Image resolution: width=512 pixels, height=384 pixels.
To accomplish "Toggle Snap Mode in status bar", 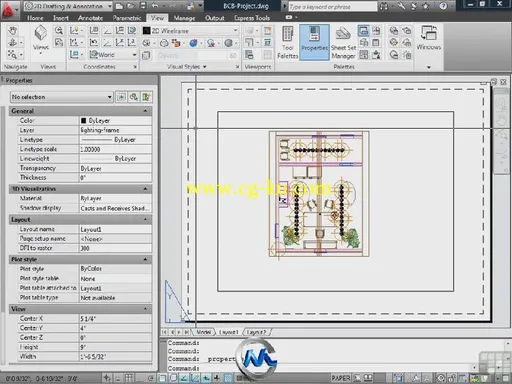I will click(118, 378).
